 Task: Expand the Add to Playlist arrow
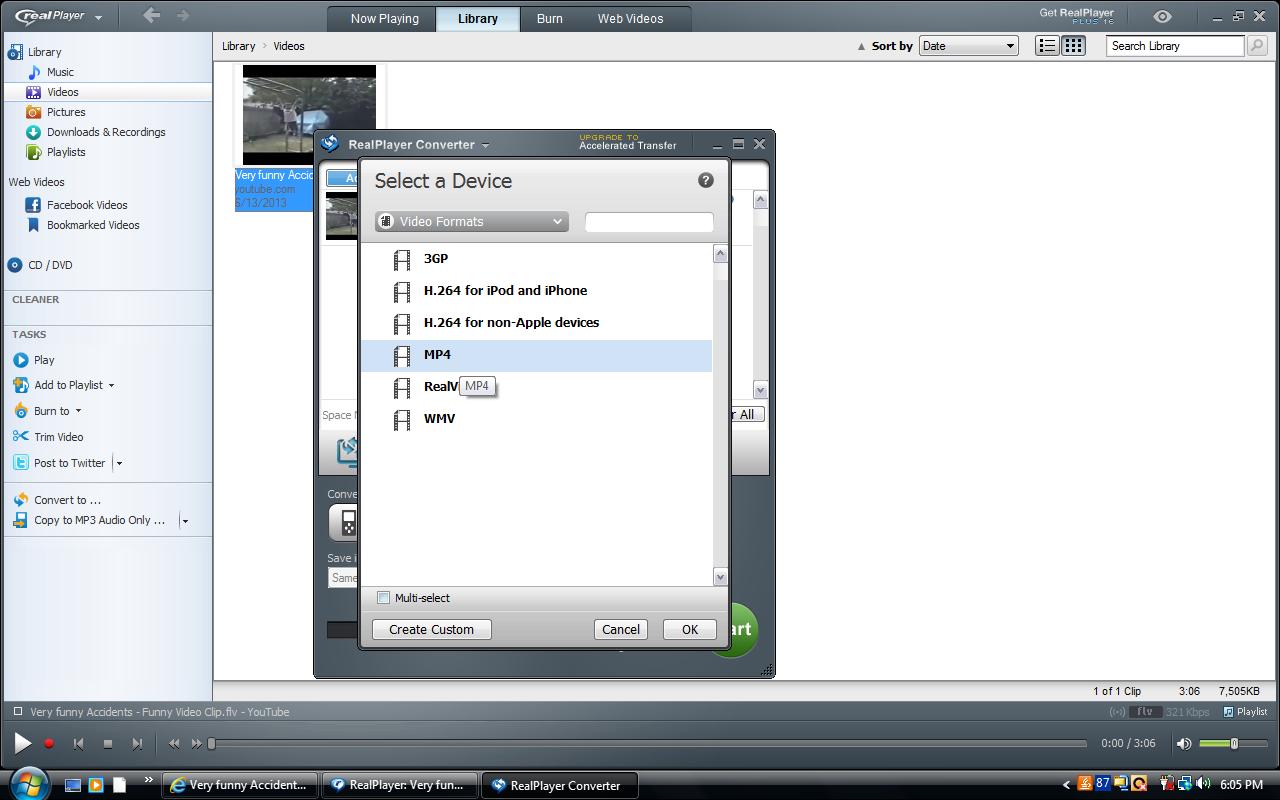[111, 386]
